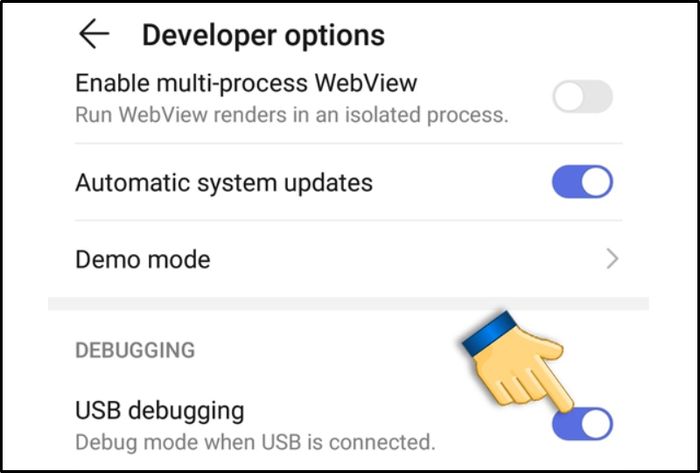Screen dimensions: 700x473
Task: Click "Run WebView renders in an isolated process" text
Action: [x=292, y=115]
